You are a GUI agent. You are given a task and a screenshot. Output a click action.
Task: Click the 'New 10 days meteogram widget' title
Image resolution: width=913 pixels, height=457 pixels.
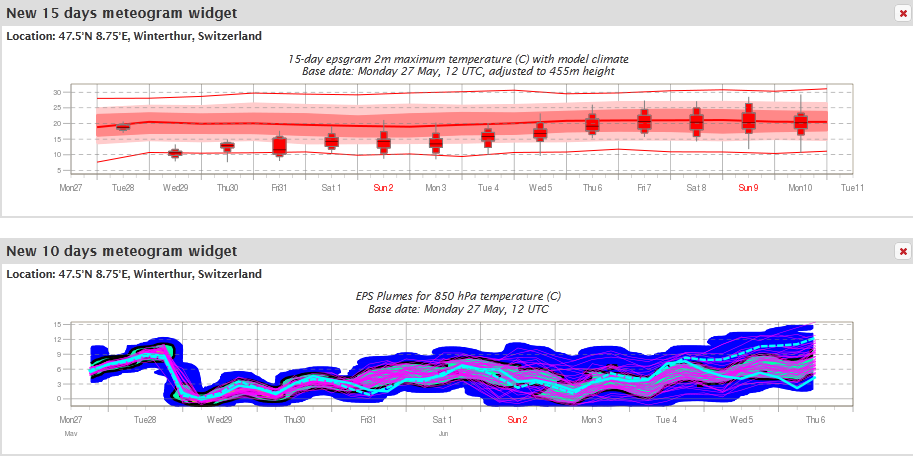click(122, 251)
